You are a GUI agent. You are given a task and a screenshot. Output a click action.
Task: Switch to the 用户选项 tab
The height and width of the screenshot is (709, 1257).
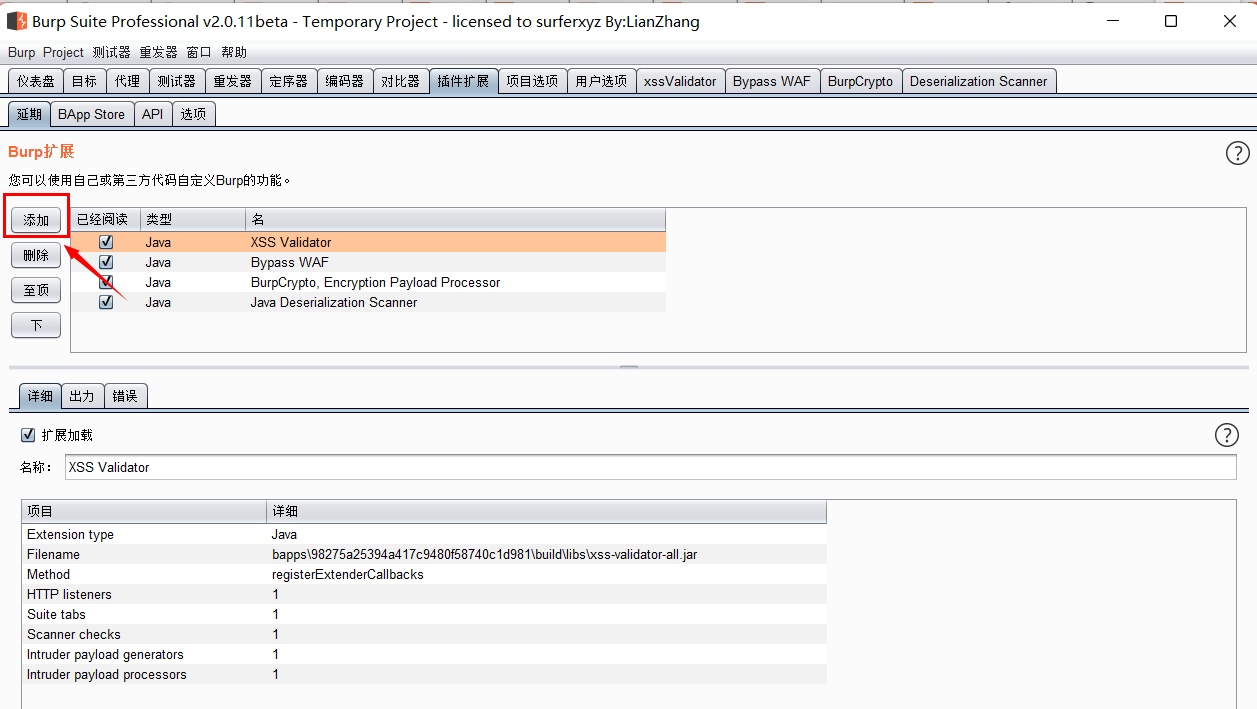pos(601,81)
